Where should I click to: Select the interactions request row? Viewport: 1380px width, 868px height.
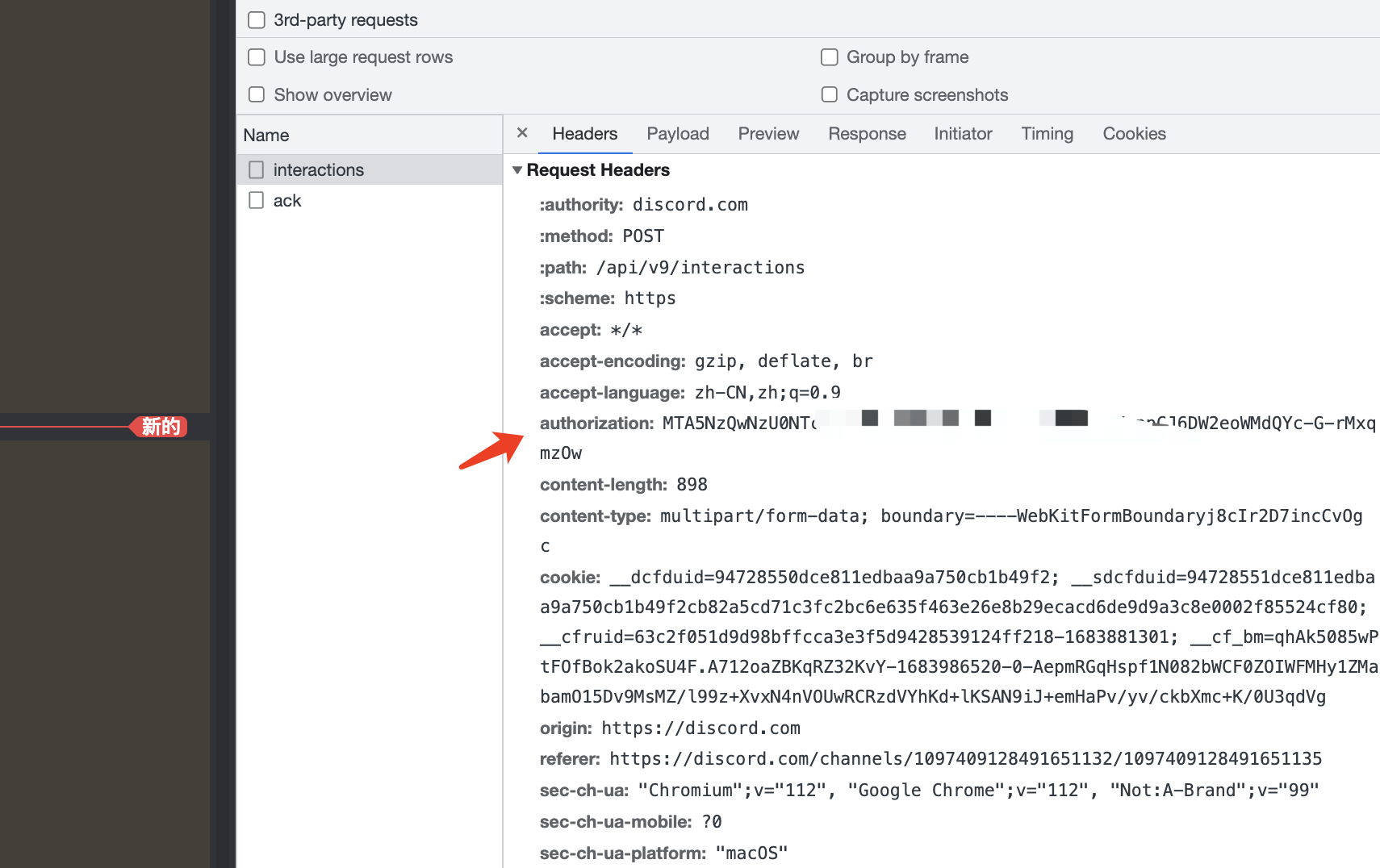pyautogui.click(x=319, y=170)
